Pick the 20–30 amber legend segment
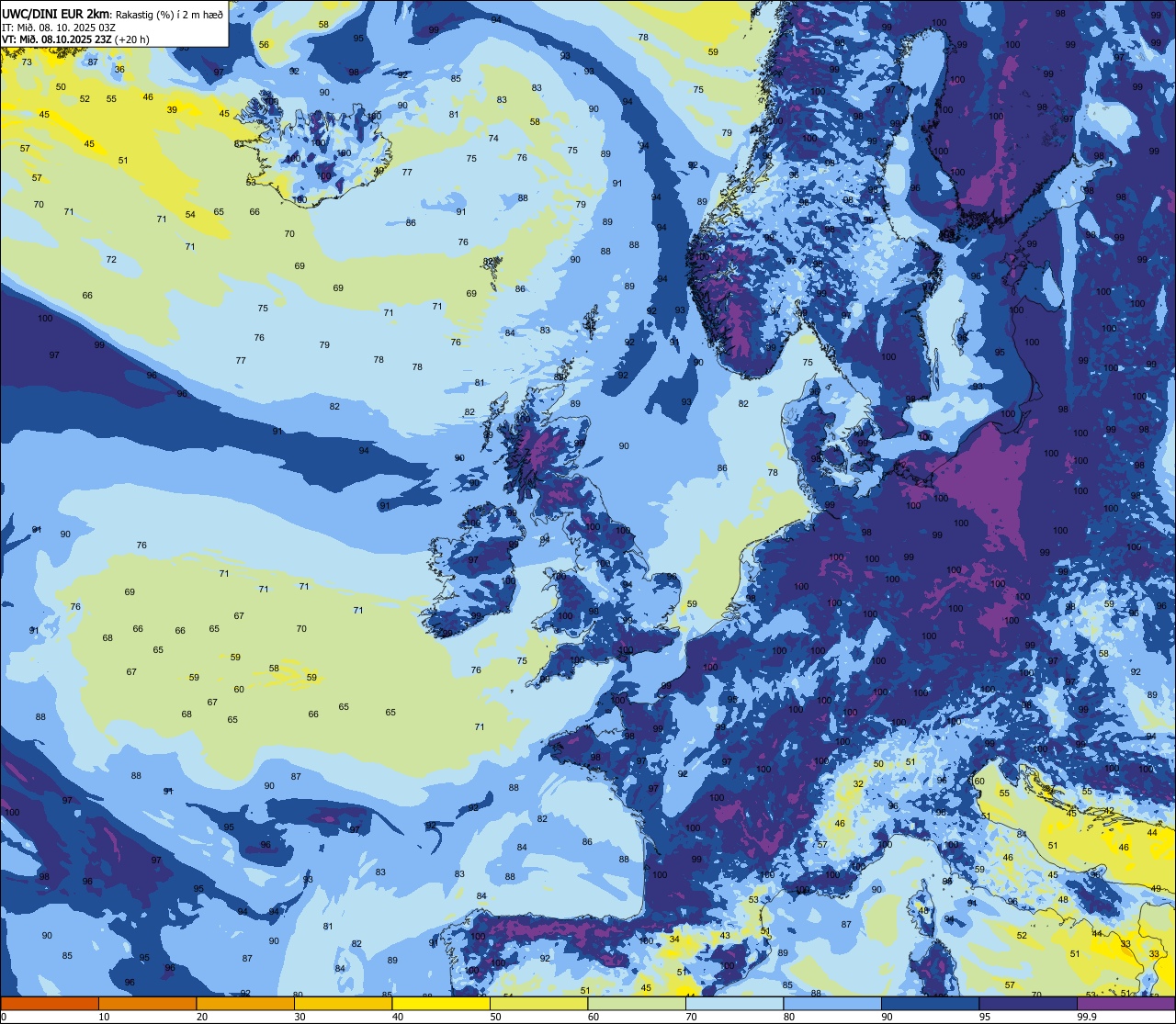1176x1024 pixels. [x=245, y=1003]
